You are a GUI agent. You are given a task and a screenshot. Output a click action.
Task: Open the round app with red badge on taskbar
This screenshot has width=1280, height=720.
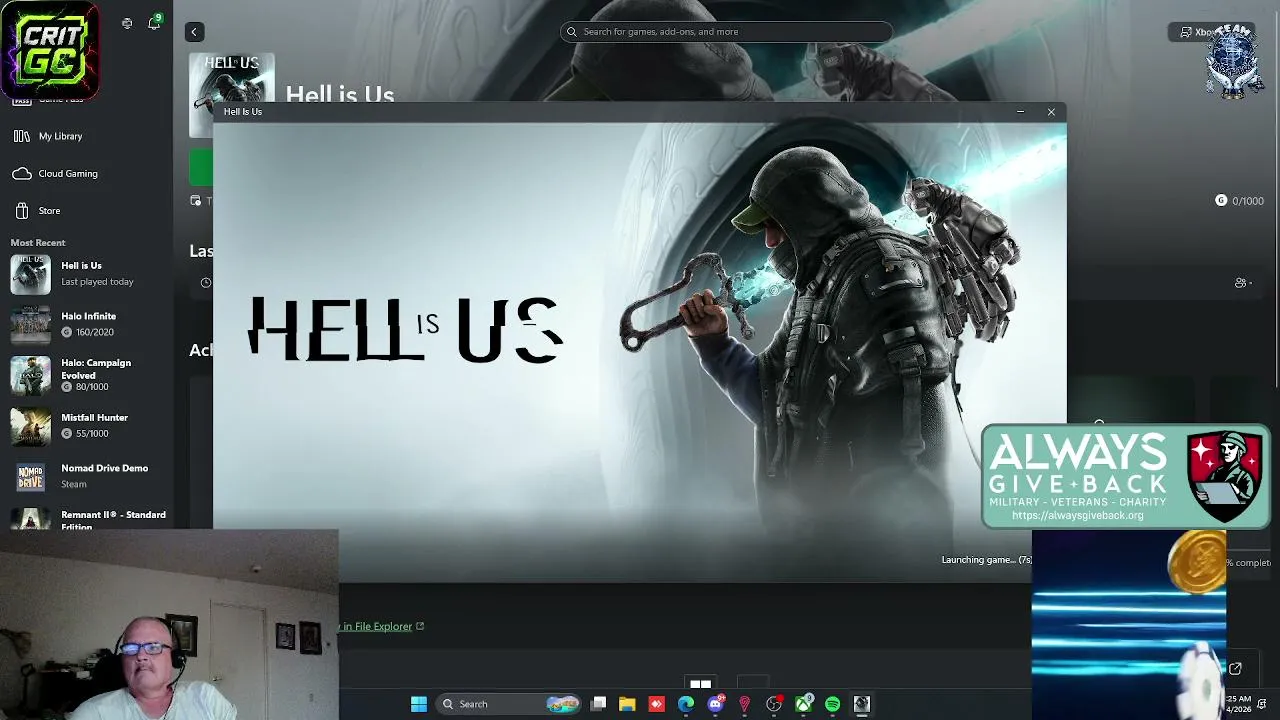click(774, 704)
